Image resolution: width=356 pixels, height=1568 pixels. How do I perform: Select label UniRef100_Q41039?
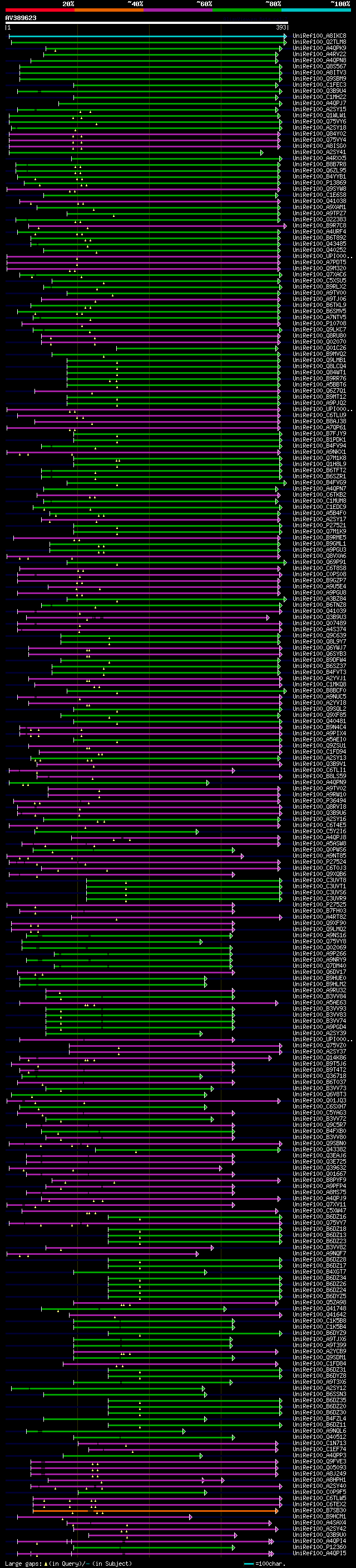[x=319, y=611]
